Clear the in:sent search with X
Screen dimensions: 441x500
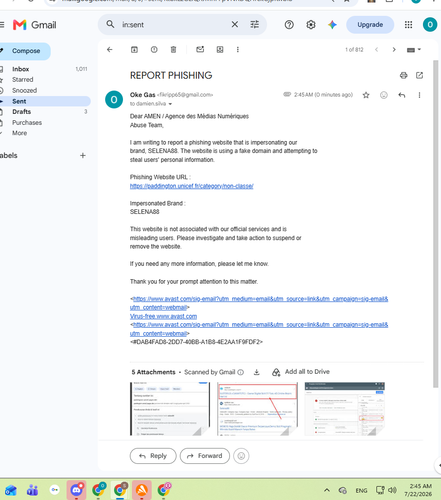[235, 24]
